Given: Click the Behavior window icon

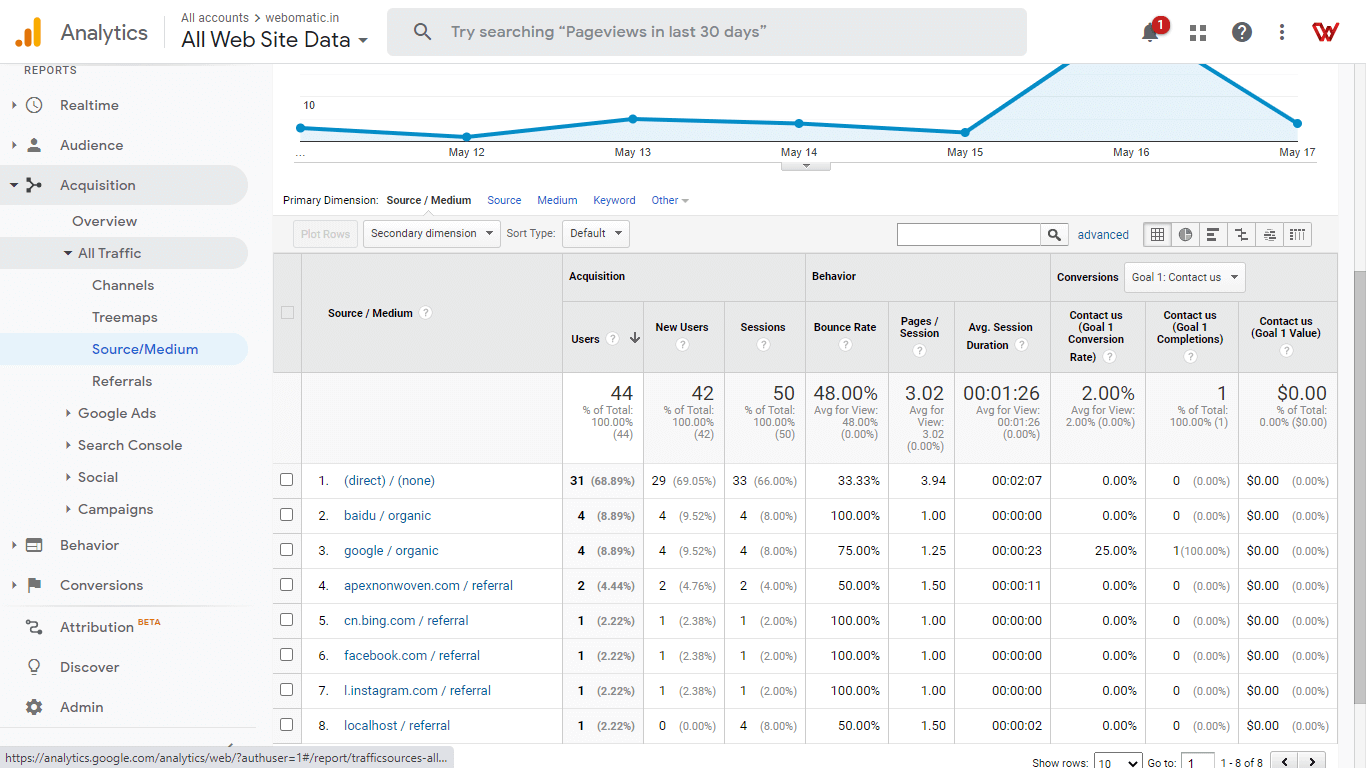Looking at the screenshot, I should (34, 545).
